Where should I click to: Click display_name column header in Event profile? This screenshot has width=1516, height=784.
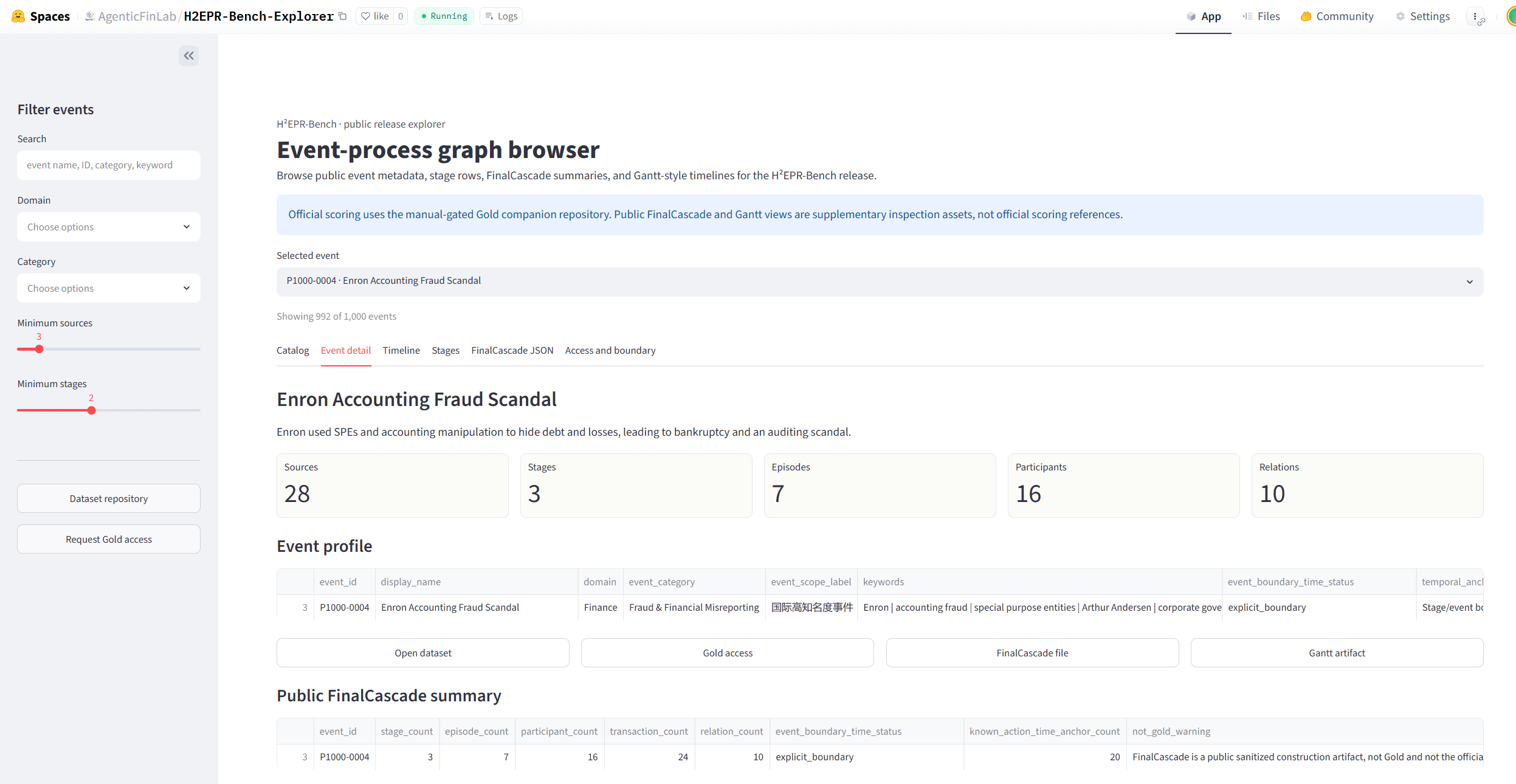pyautogui.click(x=476, y=582)
